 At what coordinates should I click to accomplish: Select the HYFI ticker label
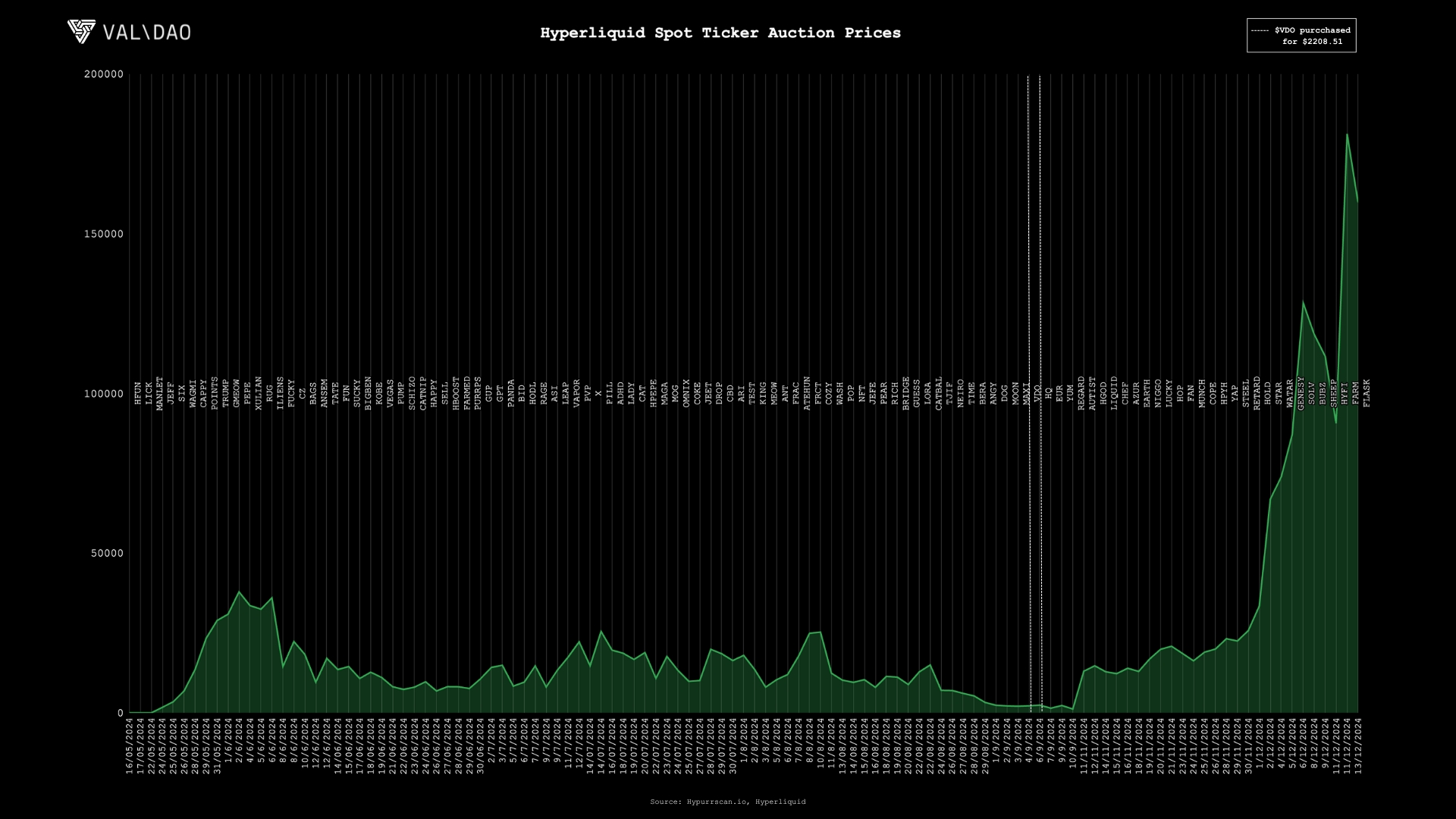(1345, 394)
